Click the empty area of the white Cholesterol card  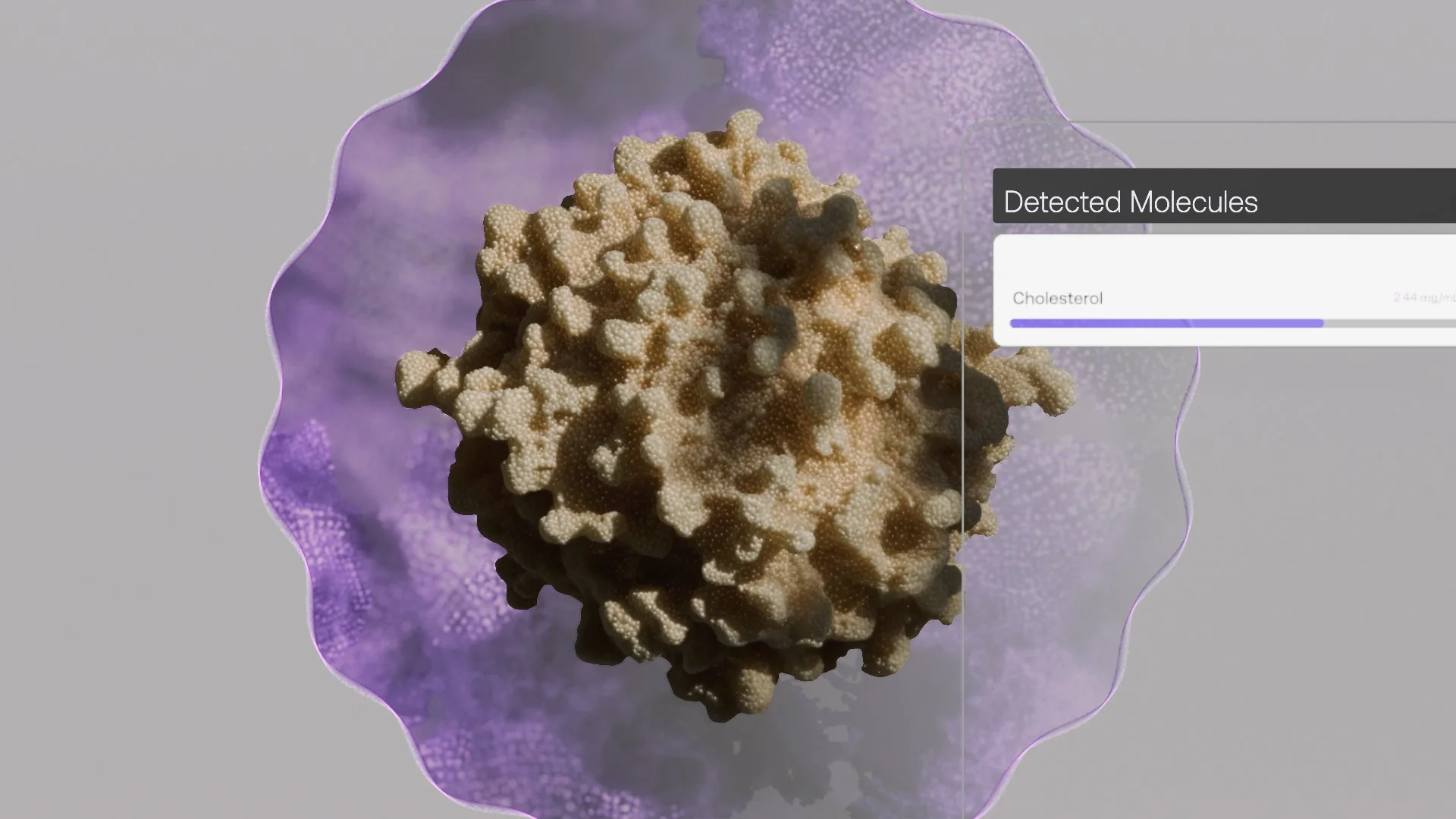(x=1224, y=262)
